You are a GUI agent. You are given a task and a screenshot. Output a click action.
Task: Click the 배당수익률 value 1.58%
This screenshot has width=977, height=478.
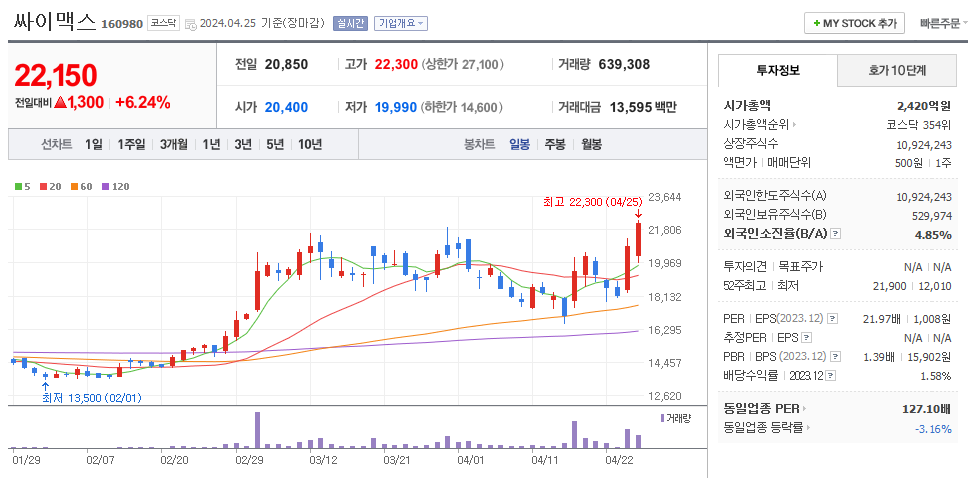936,376
